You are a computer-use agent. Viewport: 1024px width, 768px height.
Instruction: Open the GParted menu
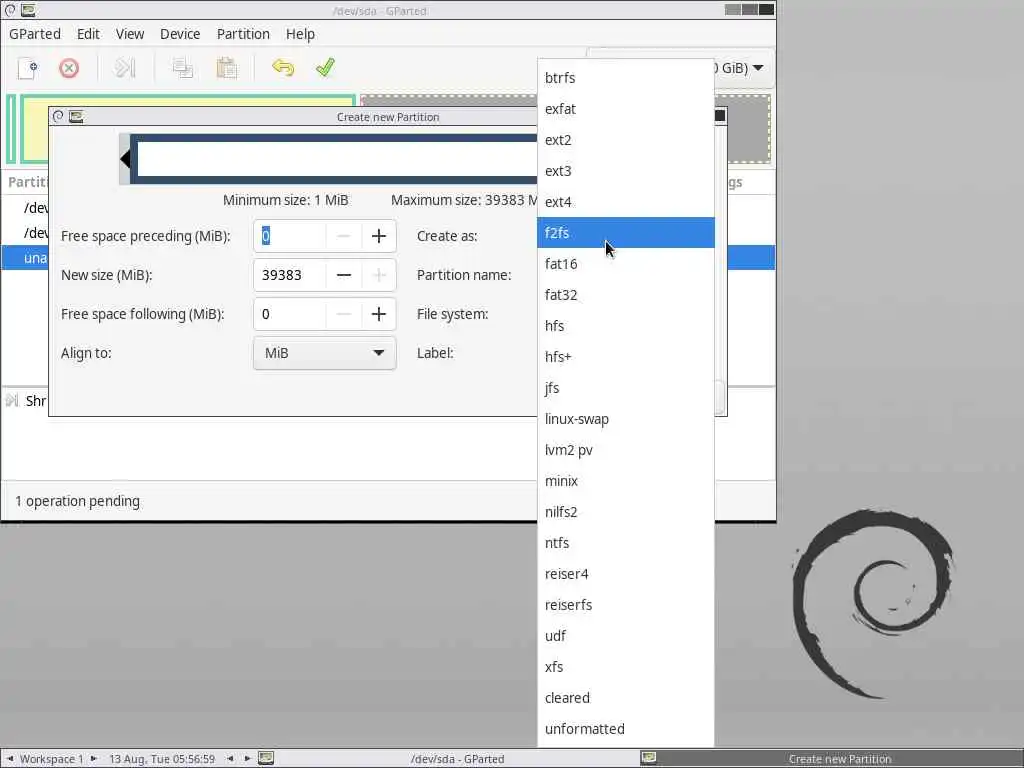(x=35, y=34)
